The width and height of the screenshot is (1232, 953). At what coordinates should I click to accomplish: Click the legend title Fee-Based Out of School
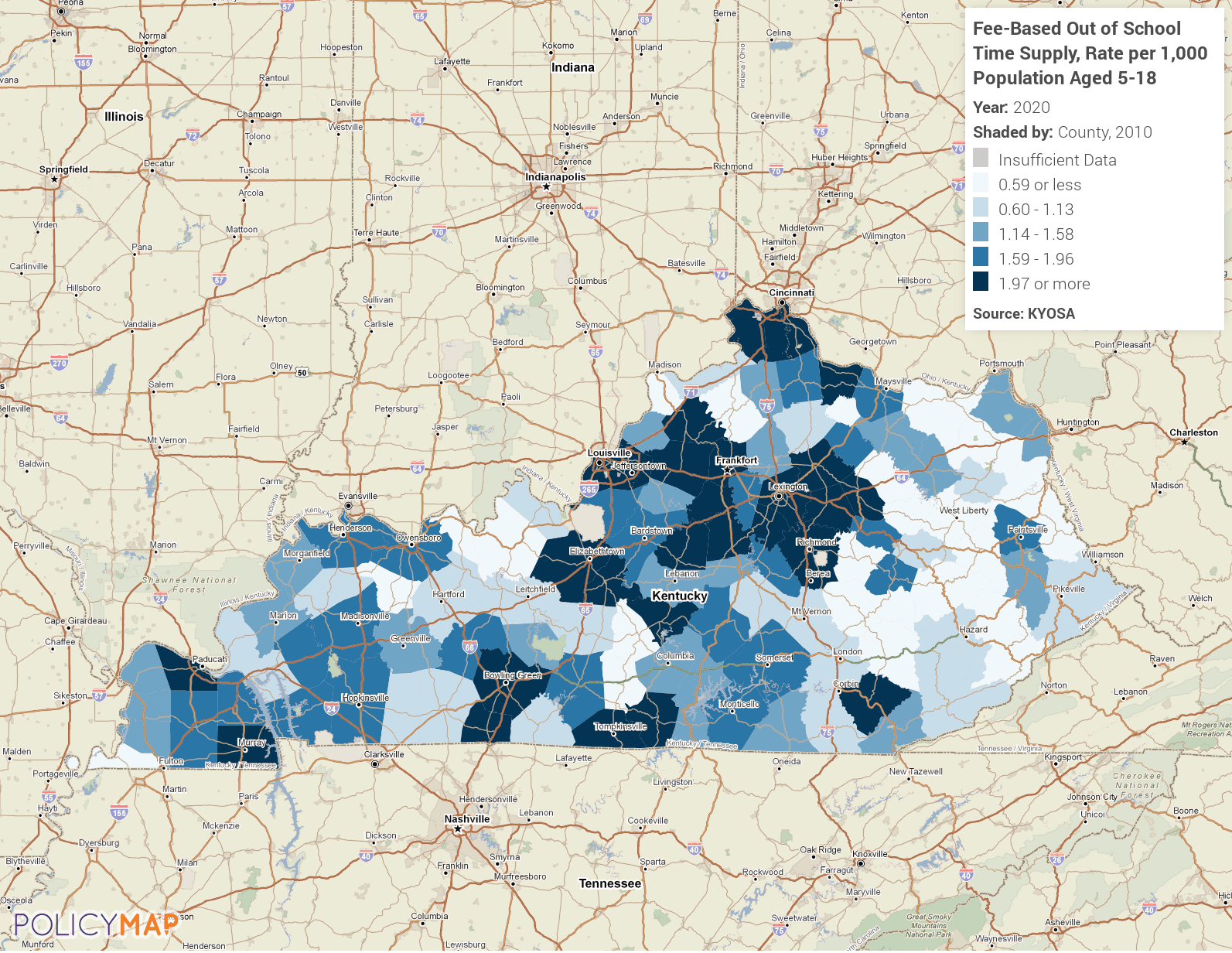pyautogui.click(x=1077, y=29)
